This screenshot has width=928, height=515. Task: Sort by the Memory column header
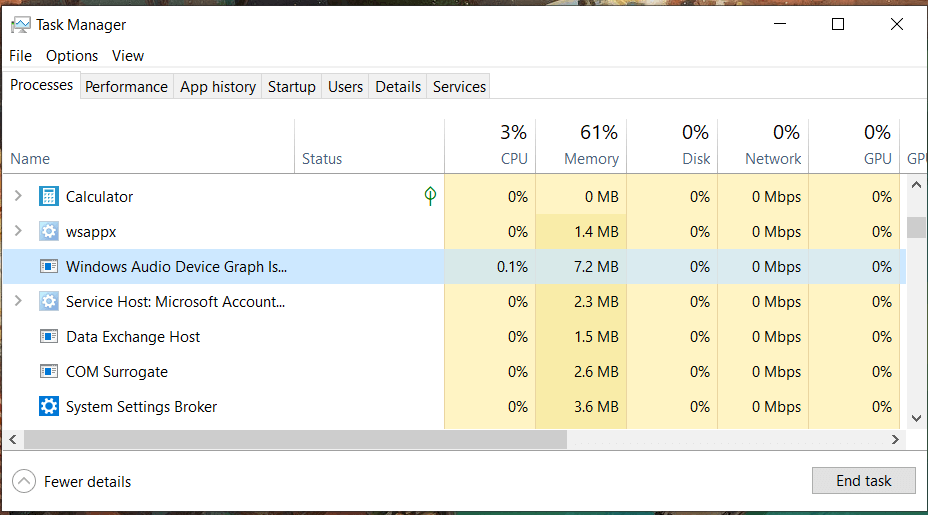click(581, 146)
